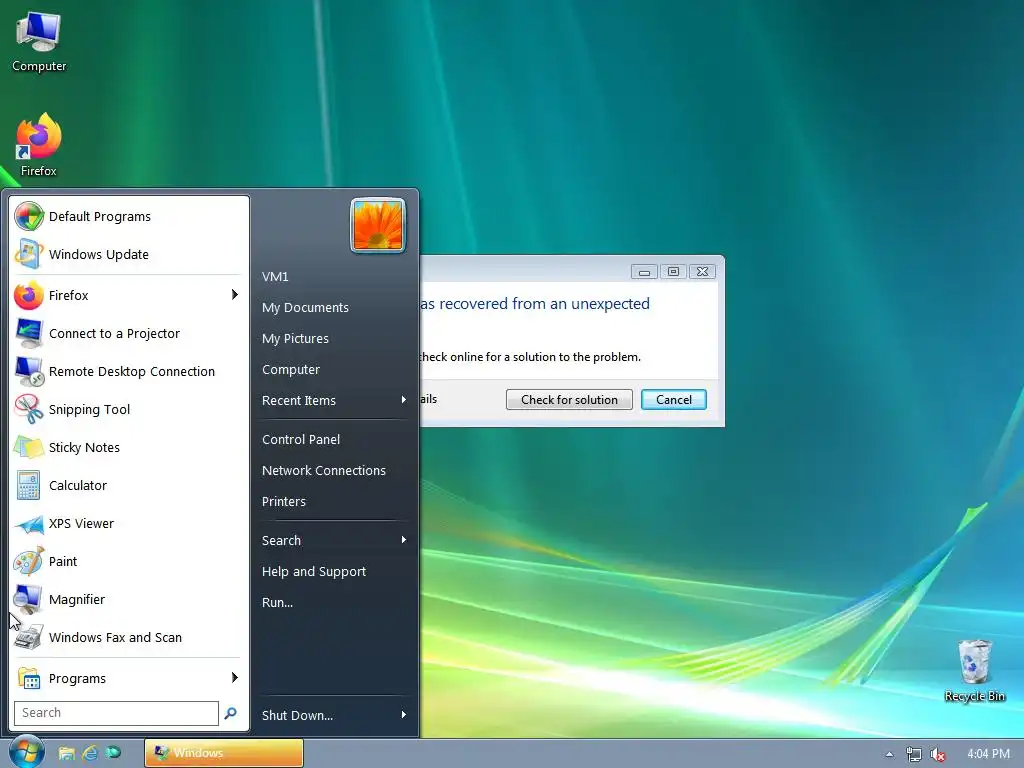Click the search magnifying glass icon

point(231,713)
